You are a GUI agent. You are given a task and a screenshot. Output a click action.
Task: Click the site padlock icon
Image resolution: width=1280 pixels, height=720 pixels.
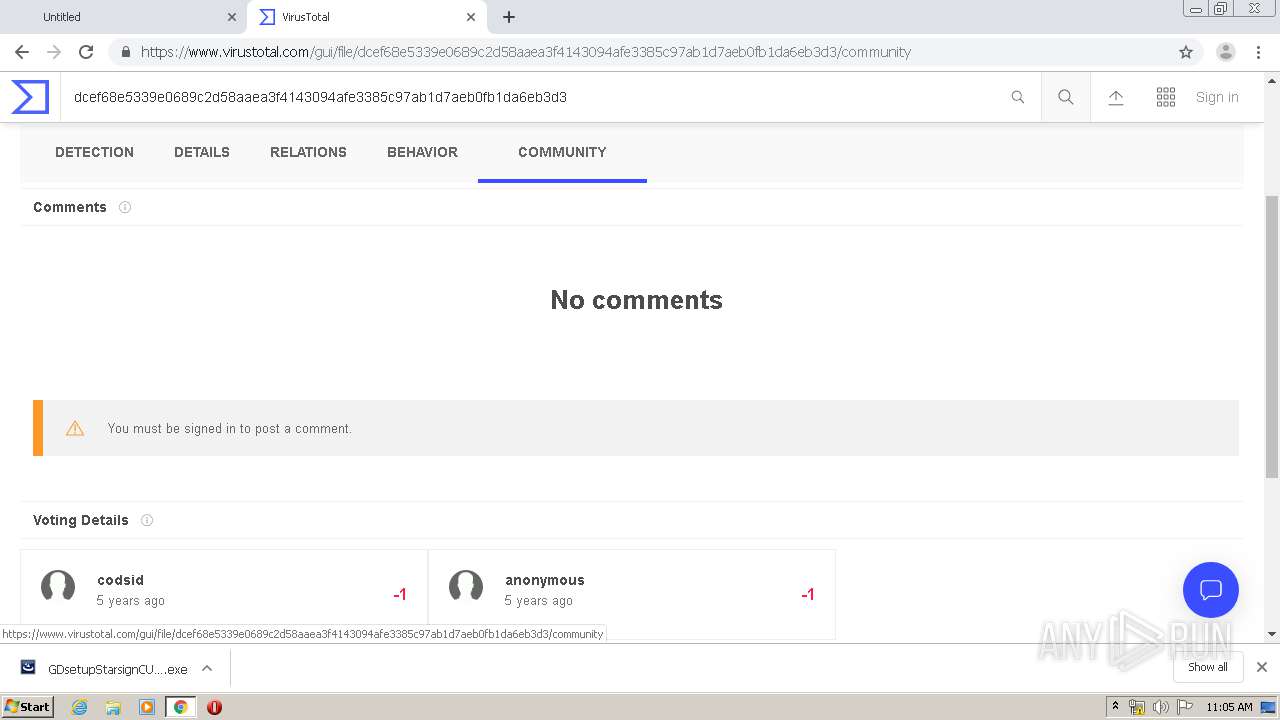click(x=125, y=52)
